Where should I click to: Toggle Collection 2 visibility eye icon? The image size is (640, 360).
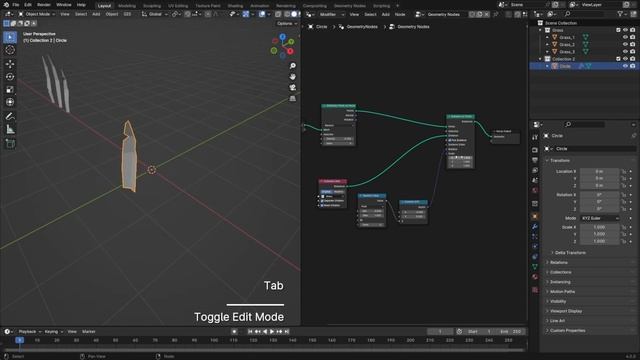[625, 59]
